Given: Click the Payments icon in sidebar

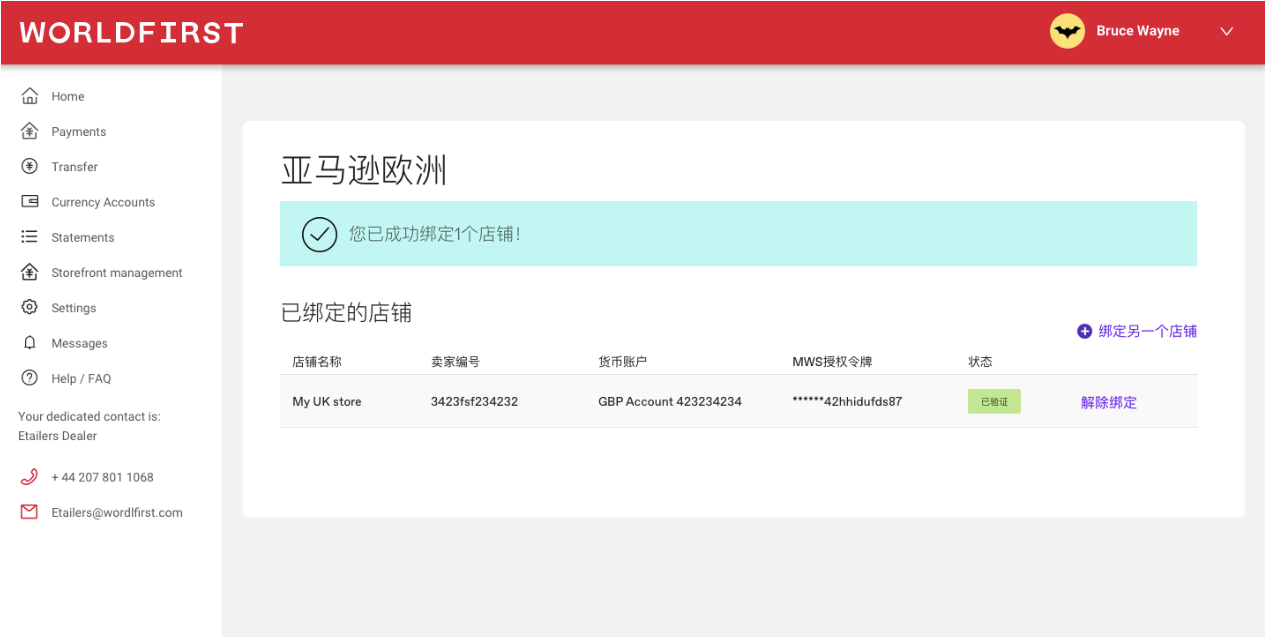Looking at the screenshot, I should [30, 131].
